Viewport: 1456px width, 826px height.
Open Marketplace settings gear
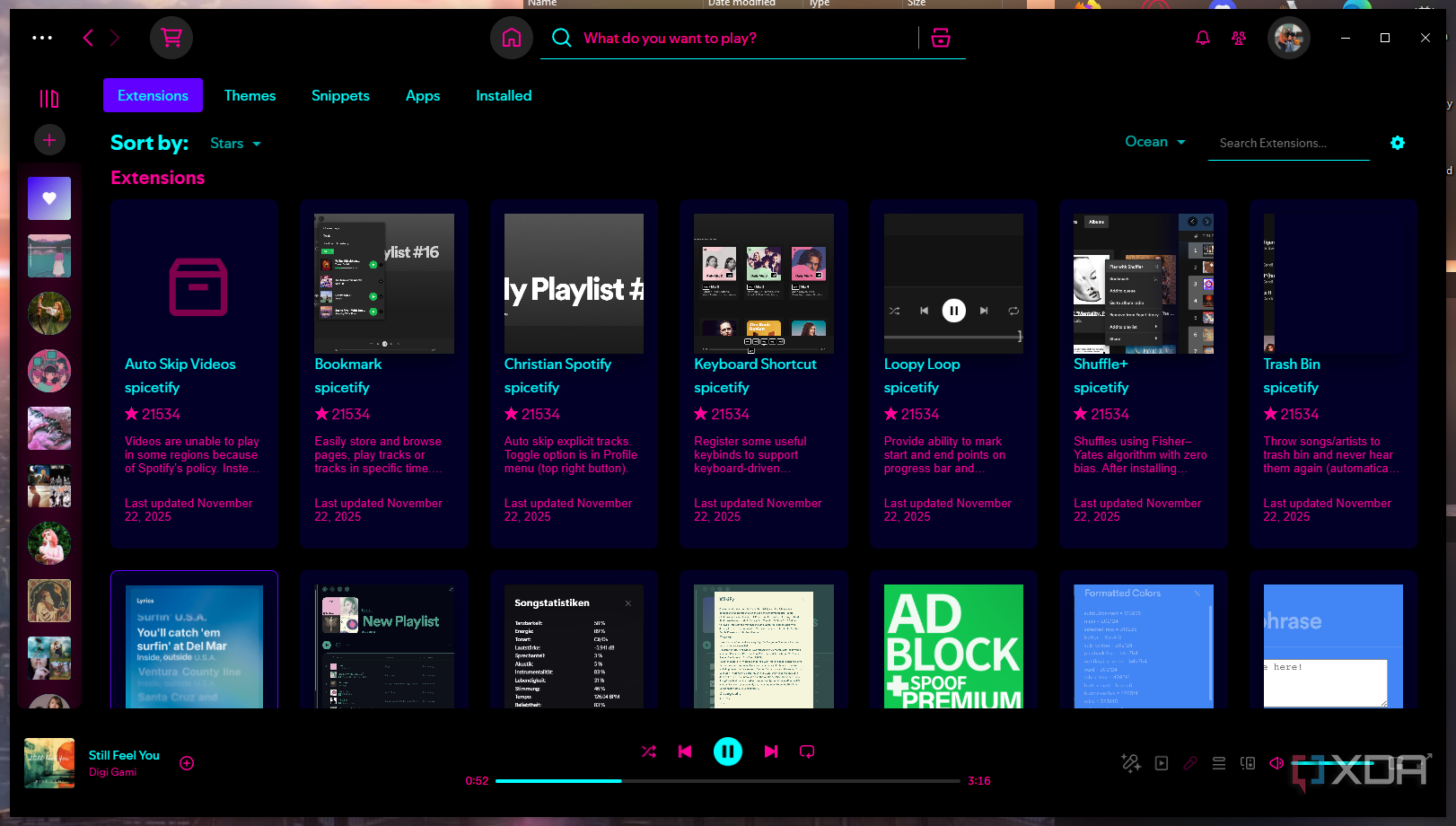pyautogui.click(x=1398, y=143)
